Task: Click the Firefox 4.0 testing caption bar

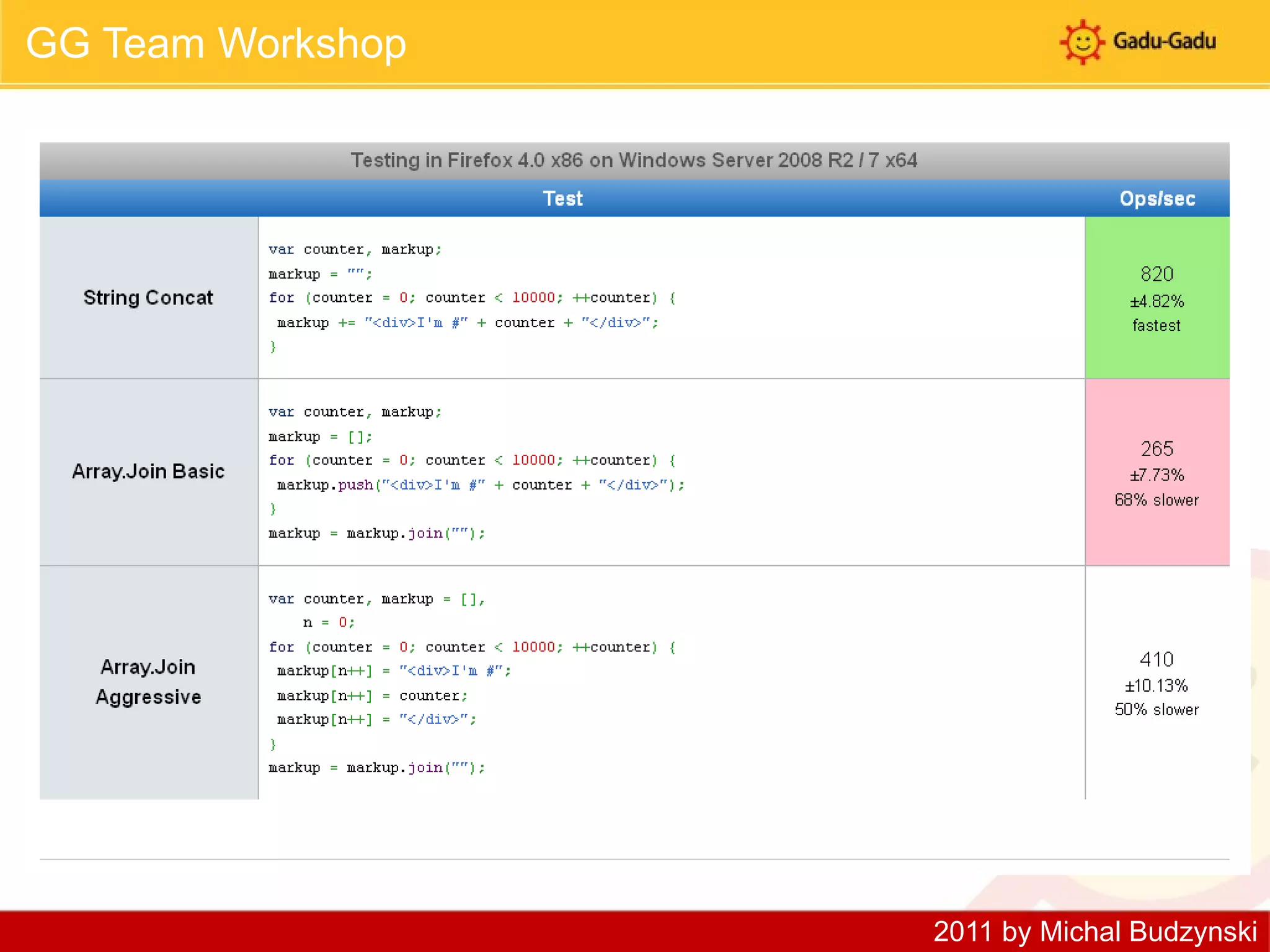Action: pos(634,161)
